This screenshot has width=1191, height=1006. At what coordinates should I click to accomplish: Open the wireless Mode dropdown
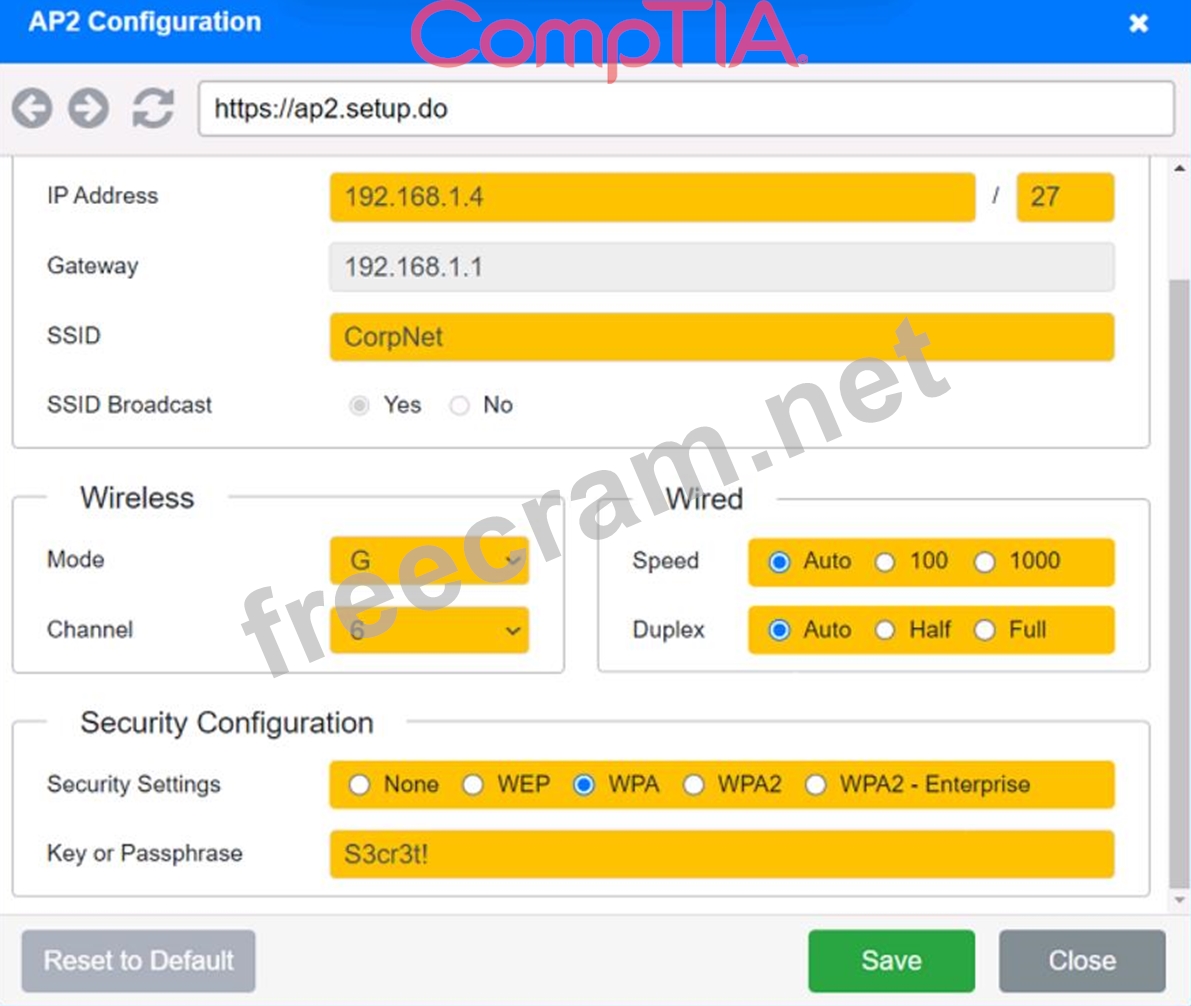click(429, 561)
